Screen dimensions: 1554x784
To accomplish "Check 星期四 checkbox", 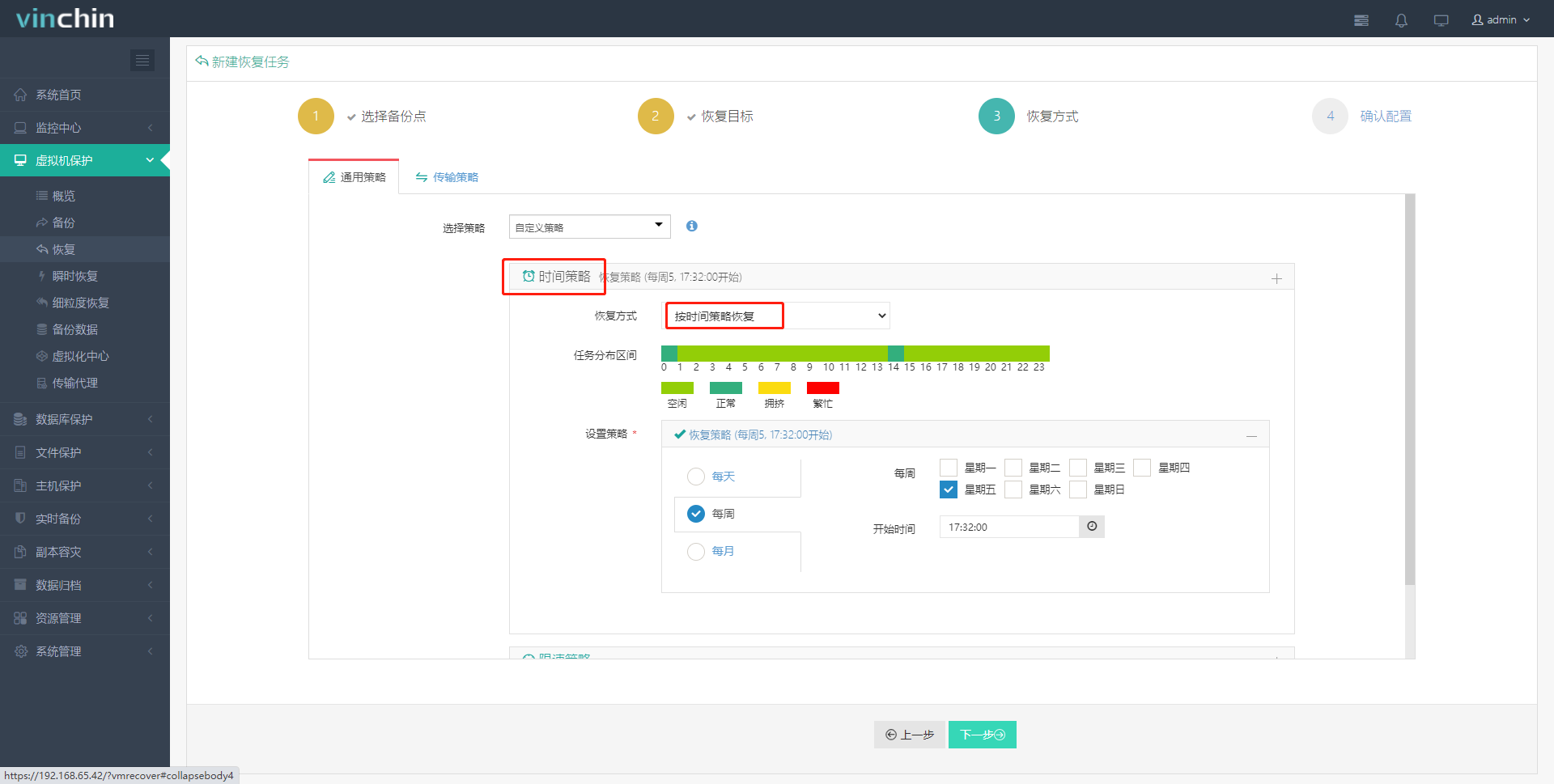I will click(1142, 467).
